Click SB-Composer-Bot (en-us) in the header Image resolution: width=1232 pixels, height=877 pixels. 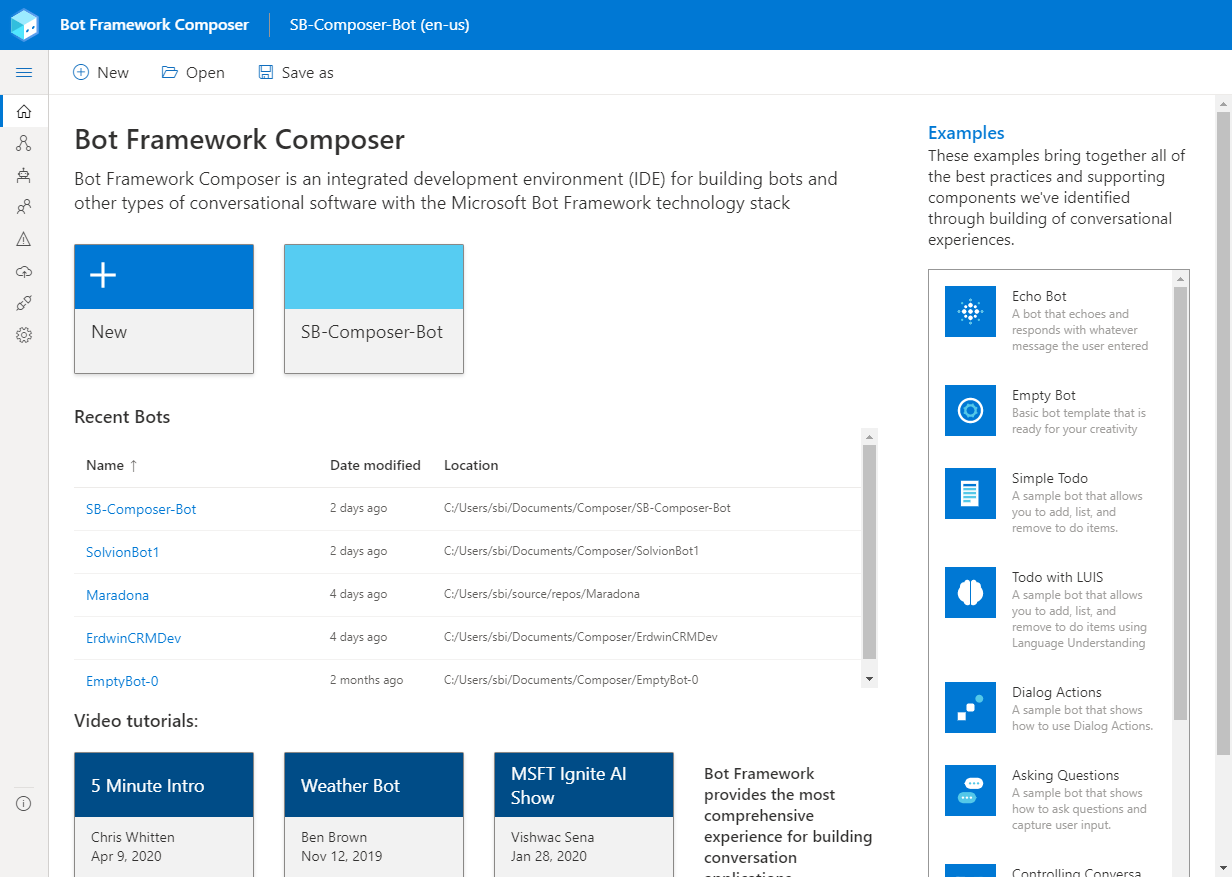tap(379, 25)
